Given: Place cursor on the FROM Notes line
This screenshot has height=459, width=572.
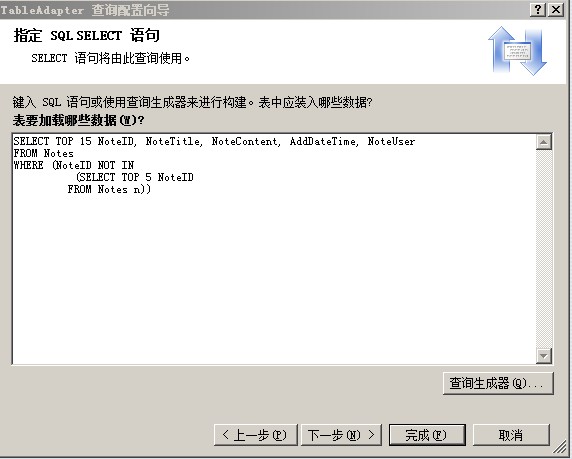Looking at the screenshot, I should click(x=43, y=153).
